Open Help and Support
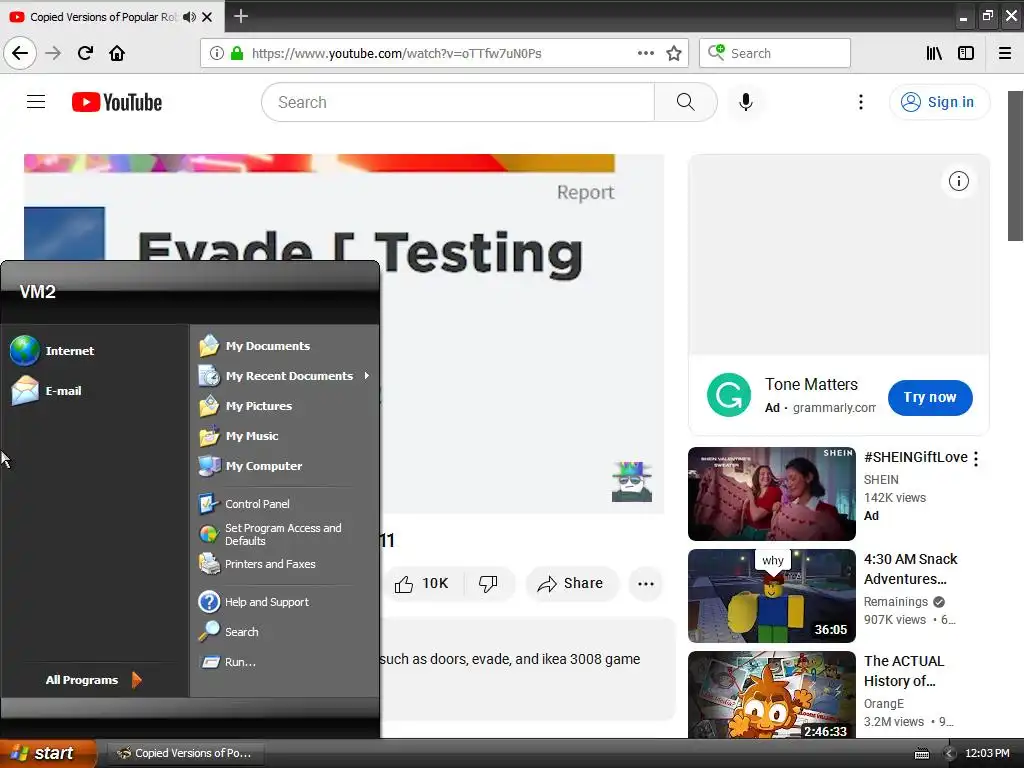Viewport: 1024px width, 768px height. (254, 601)
